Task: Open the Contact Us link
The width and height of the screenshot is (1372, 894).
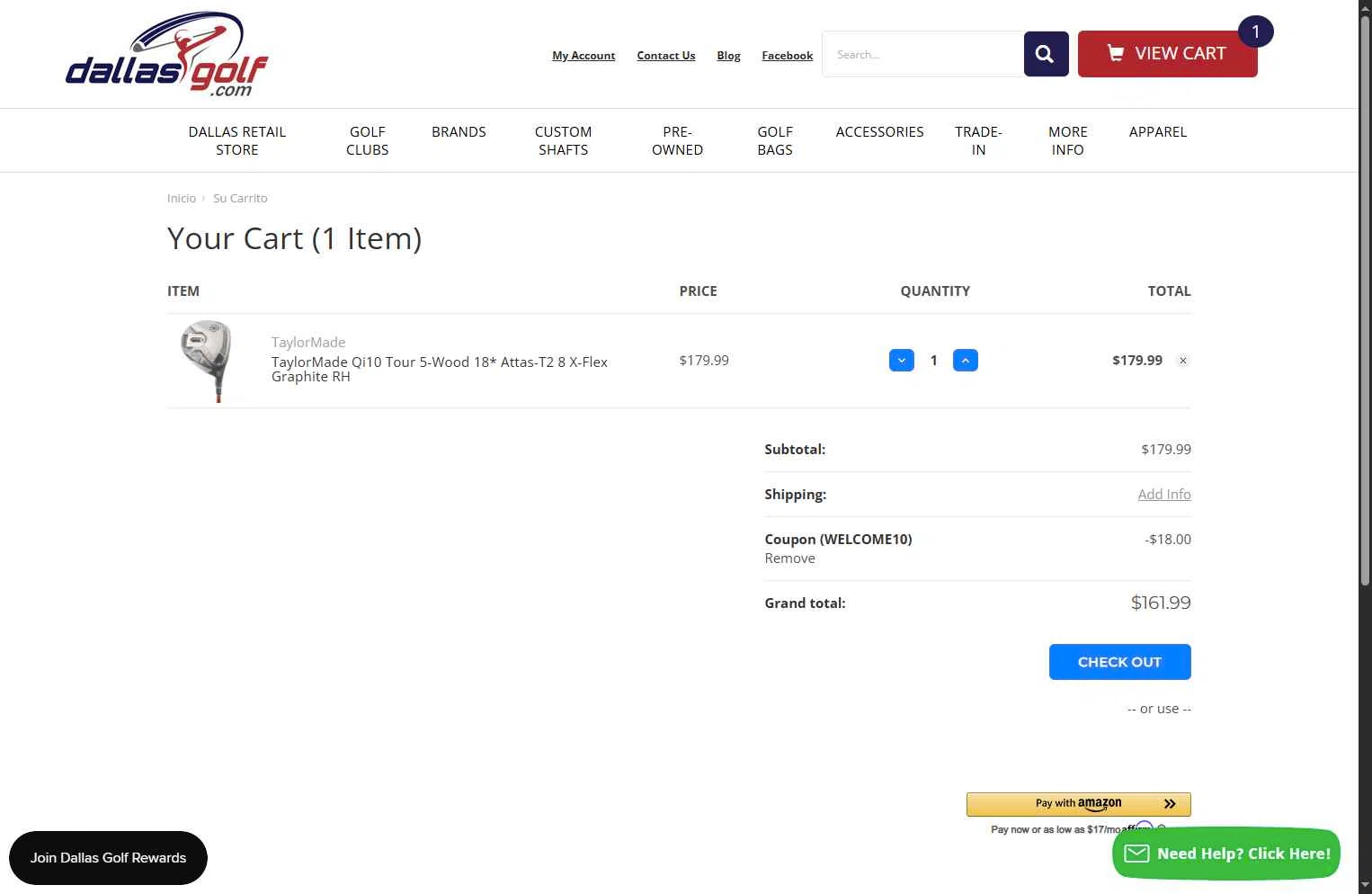Action: pyautogui.click(x=666, y=56)
